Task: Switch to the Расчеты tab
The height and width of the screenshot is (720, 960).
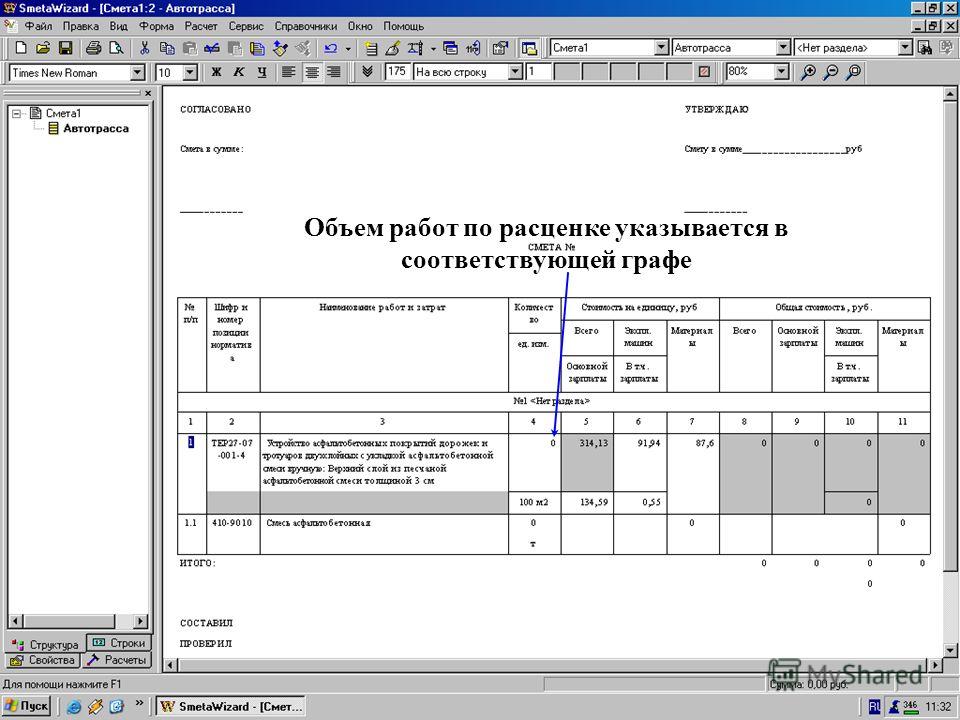Action: coord(116,660)
